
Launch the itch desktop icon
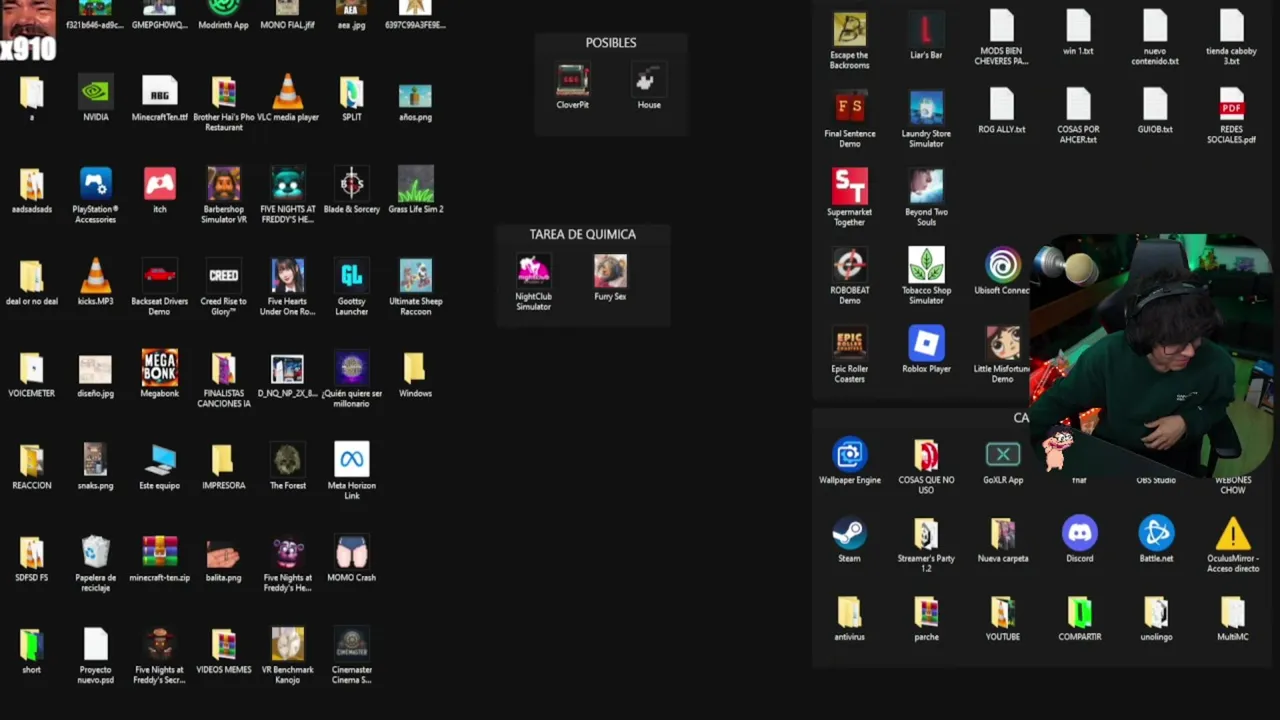(159, 184)
